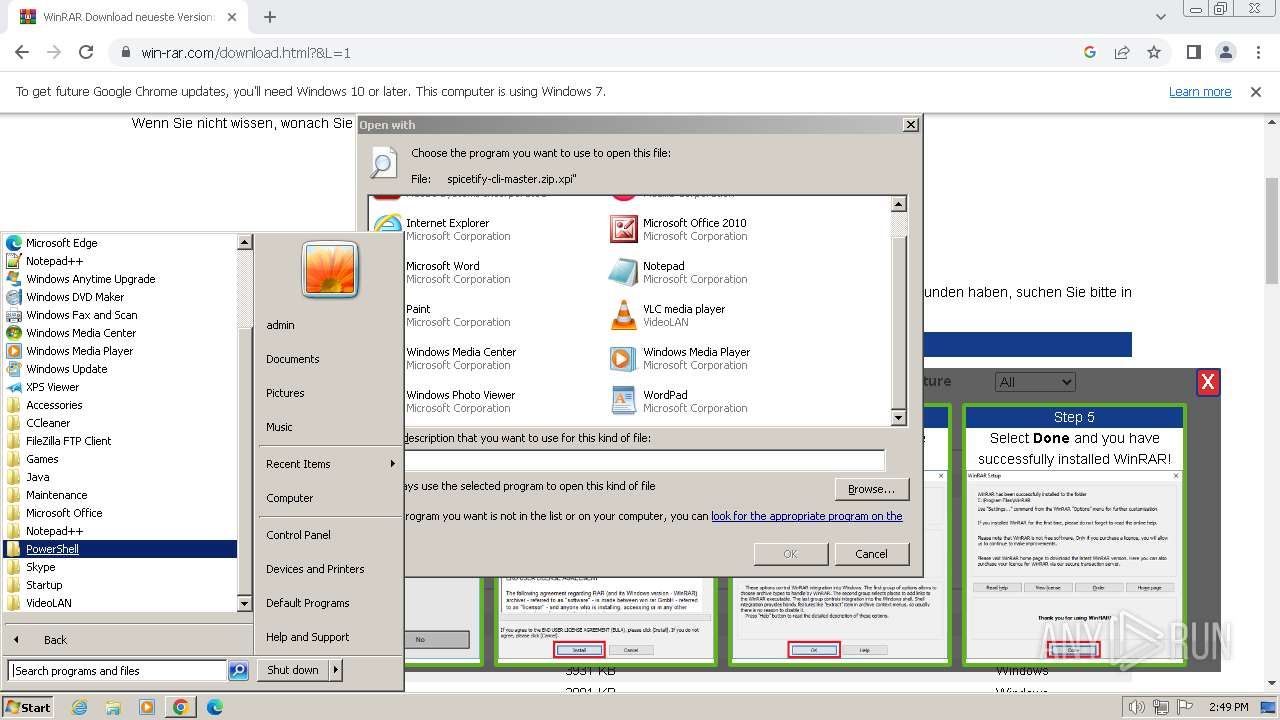Expand the CCleaner folder
The image size is (1280, 720).
pos(48,423)
